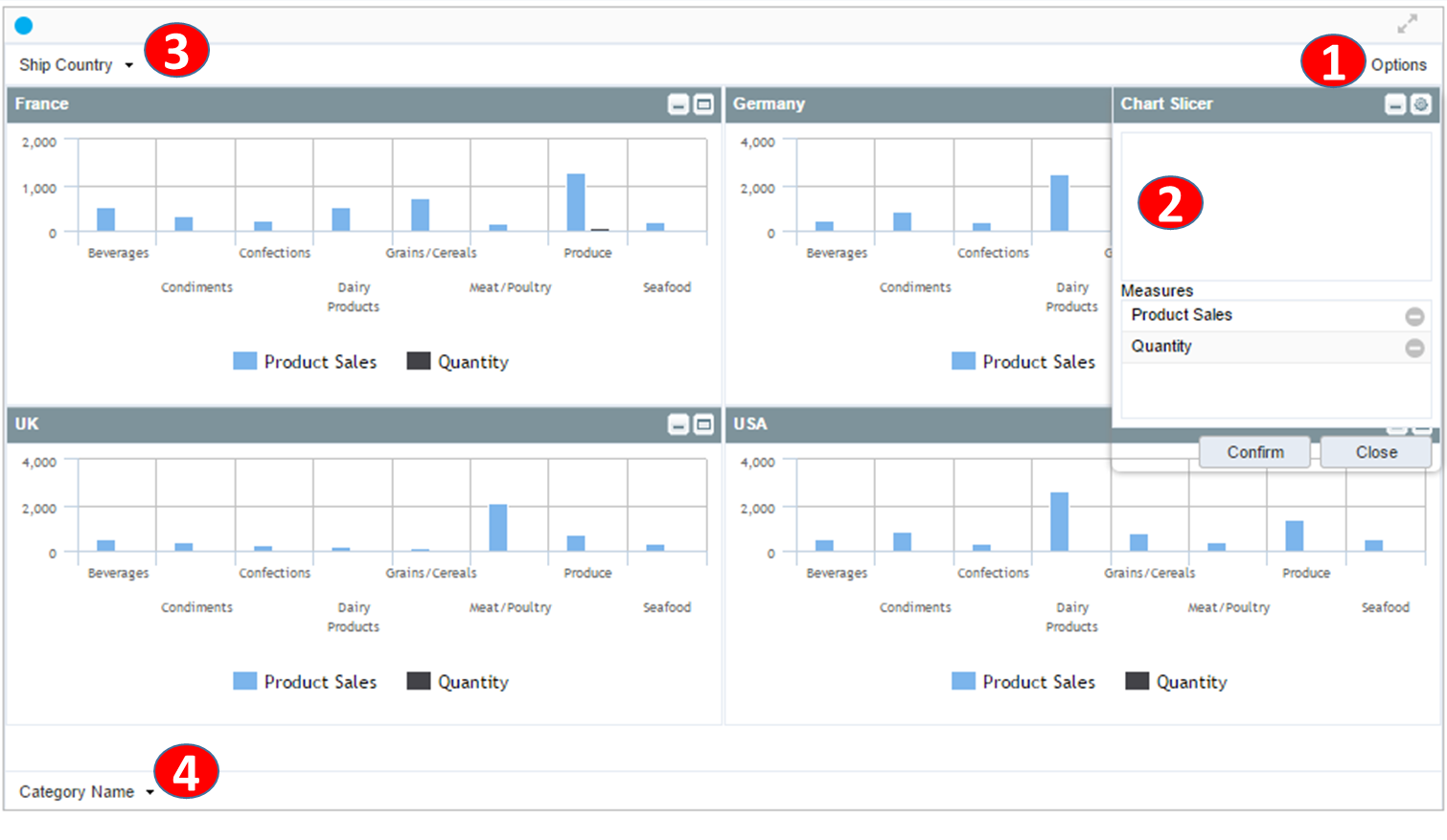Screen dimensions: 1447x840
Task: Expand dashboard to full screen
Action: [x=1407, y=24]
